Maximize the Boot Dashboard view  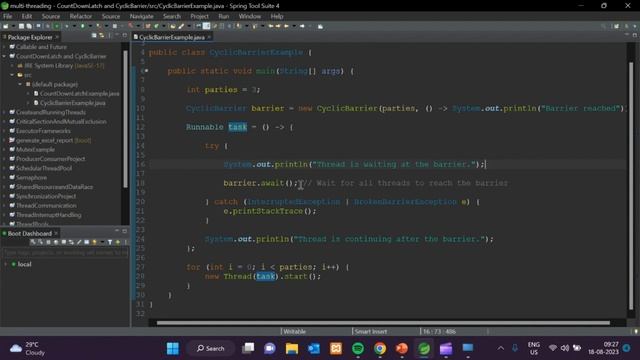[124, 231]
